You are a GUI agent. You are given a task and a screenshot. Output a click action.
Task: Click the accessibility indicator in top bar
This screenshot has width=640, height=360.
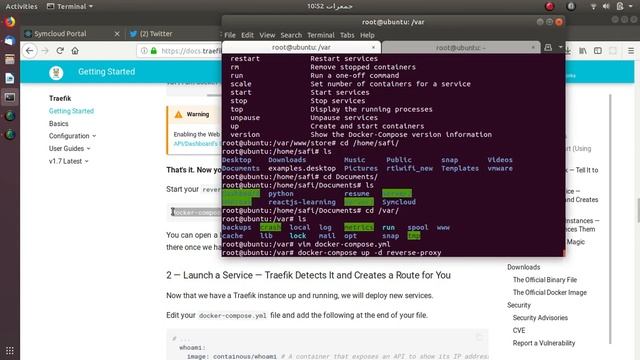click(571, 6)
